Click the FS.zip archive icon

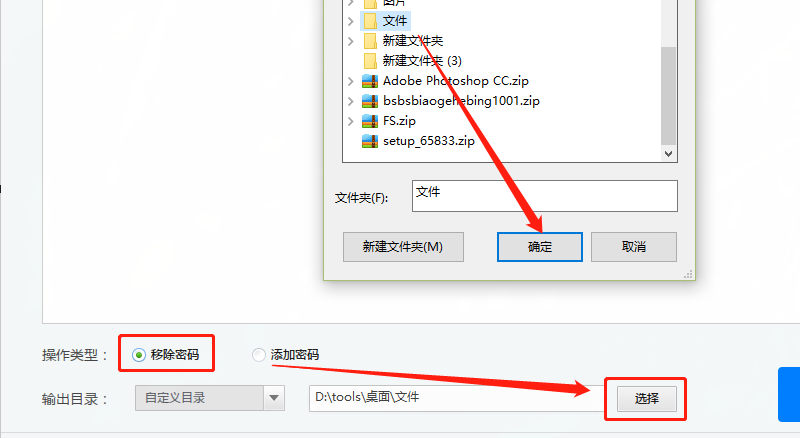click(370, 121)
